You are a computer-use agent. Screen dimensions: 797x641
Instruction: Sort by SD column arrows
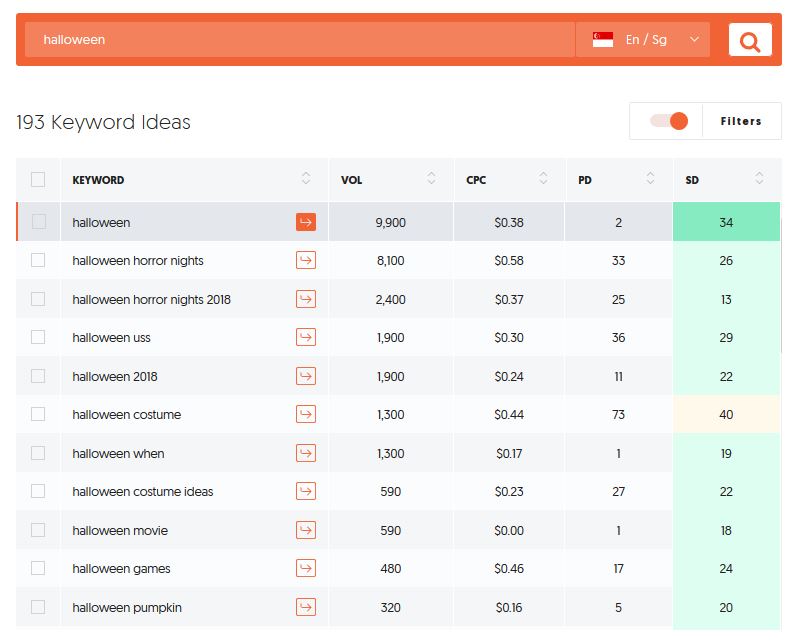pyautogui.click(x=759, y=178)
